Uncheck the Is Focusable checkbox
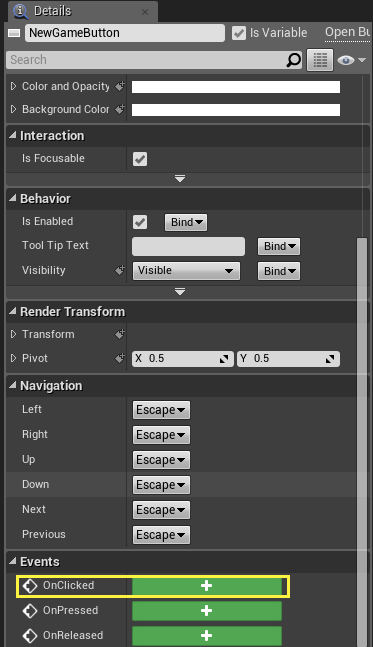The width and height of the screenshot is (373, 647). (140, 159)
